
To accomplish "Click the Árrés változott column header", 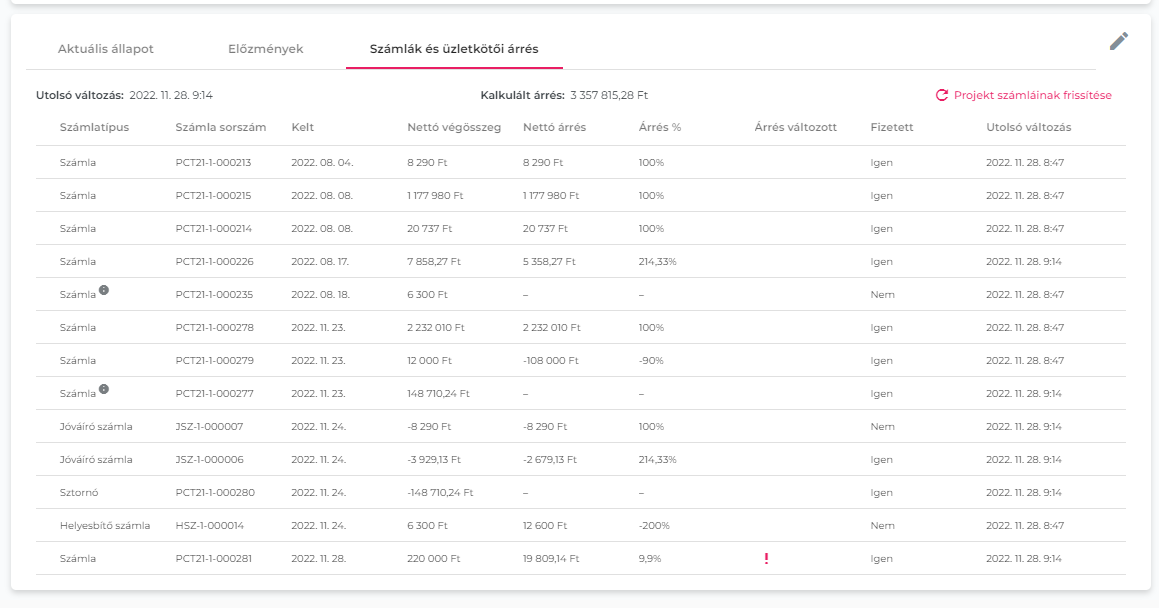I will (795, 127).
